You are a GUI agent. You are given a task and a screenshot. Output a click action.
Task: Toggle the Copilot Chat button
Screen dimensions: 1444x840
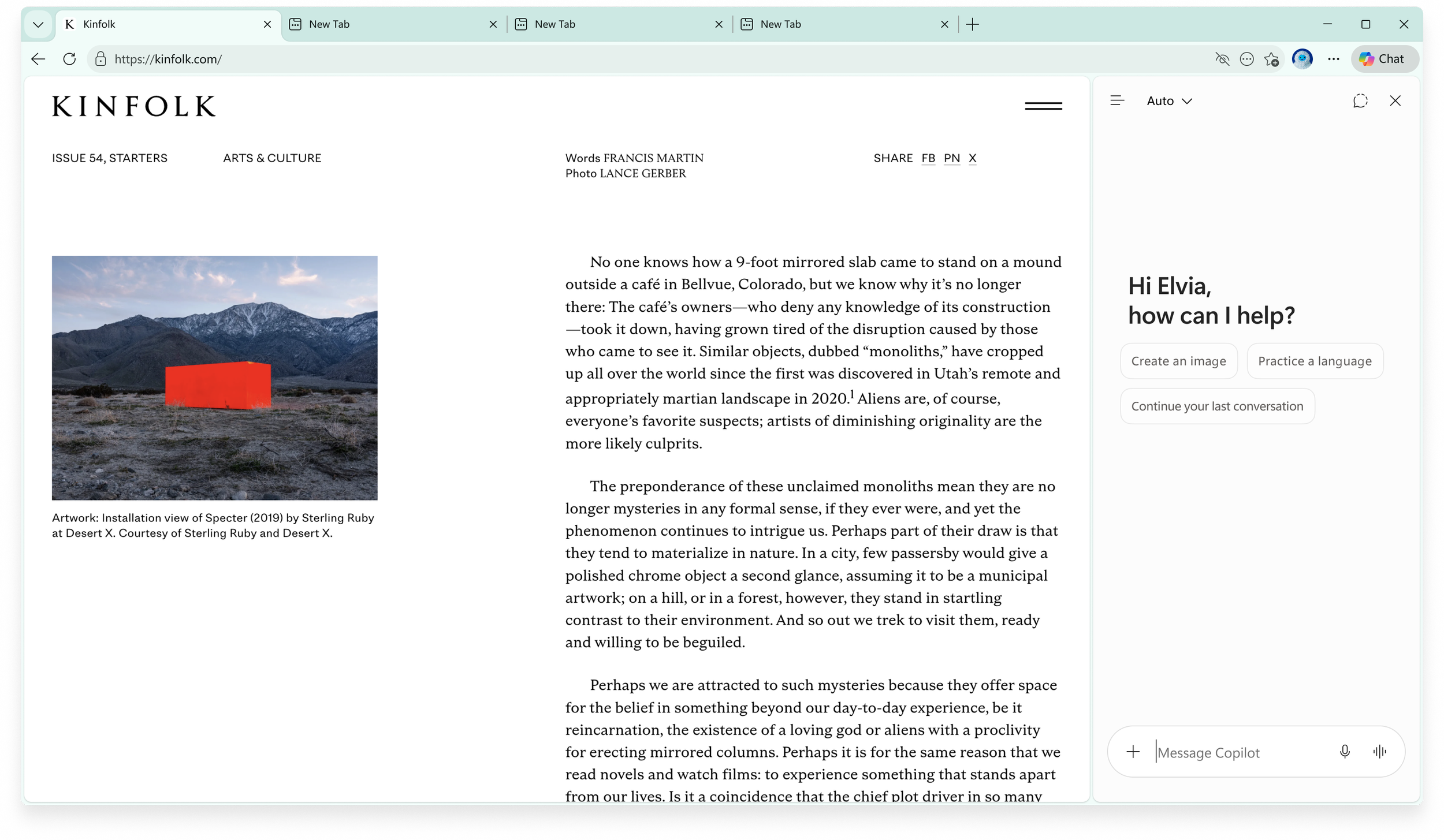(x=1384, y=59)
